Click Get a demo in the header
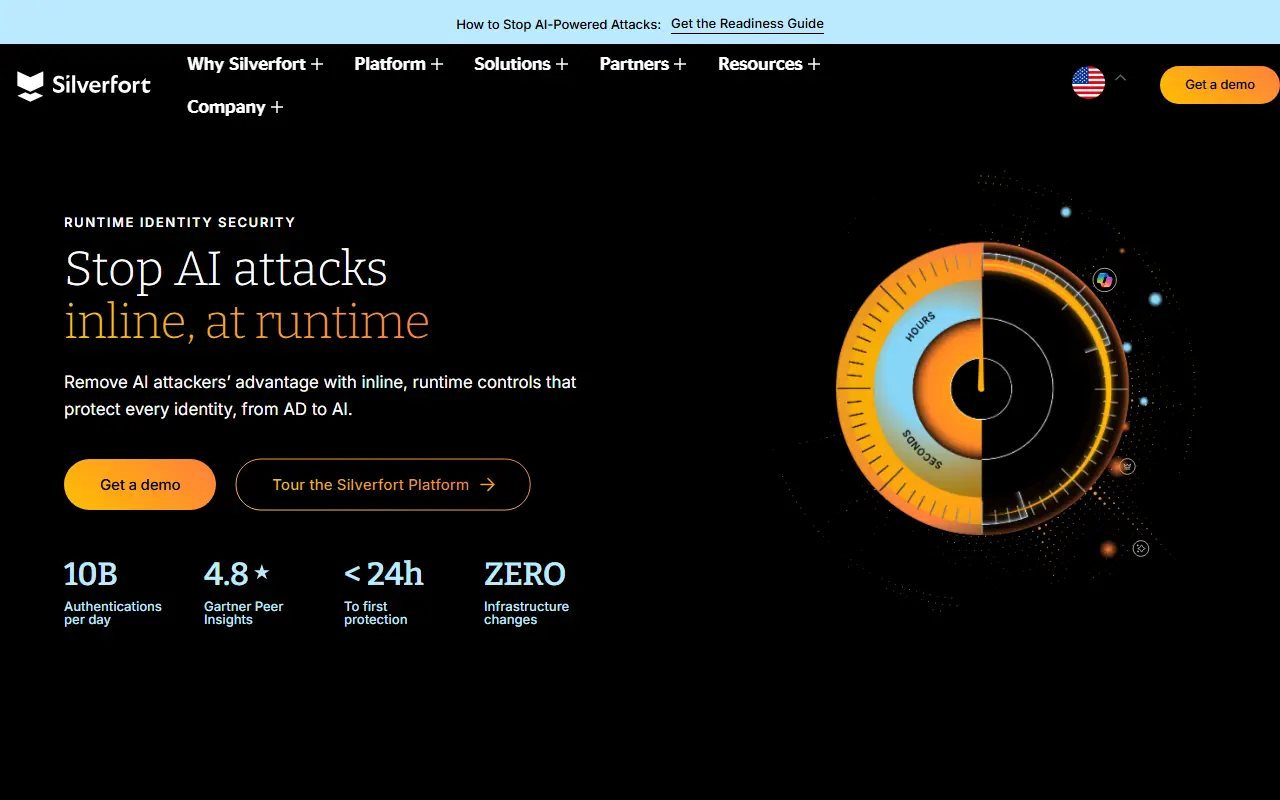The width and height of the screenshot is (1280, 800). pyautogui.click(x=1220, y=85)
